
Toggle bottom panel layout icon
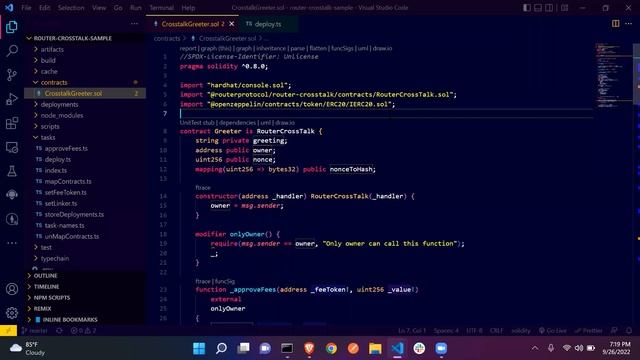click(x=538, y=8)
